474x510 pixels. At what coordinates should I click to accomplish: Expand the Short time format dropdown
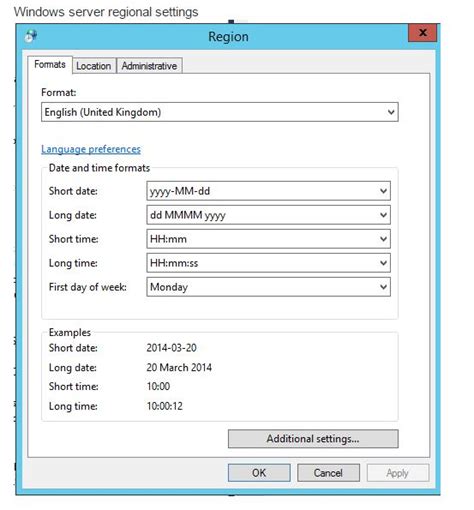[268, 239]
